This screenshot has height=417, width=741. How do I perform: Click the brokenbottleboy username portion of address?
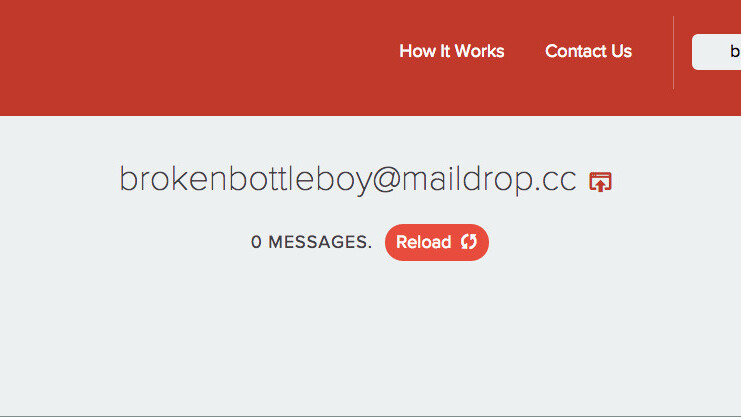pos(245,180)
